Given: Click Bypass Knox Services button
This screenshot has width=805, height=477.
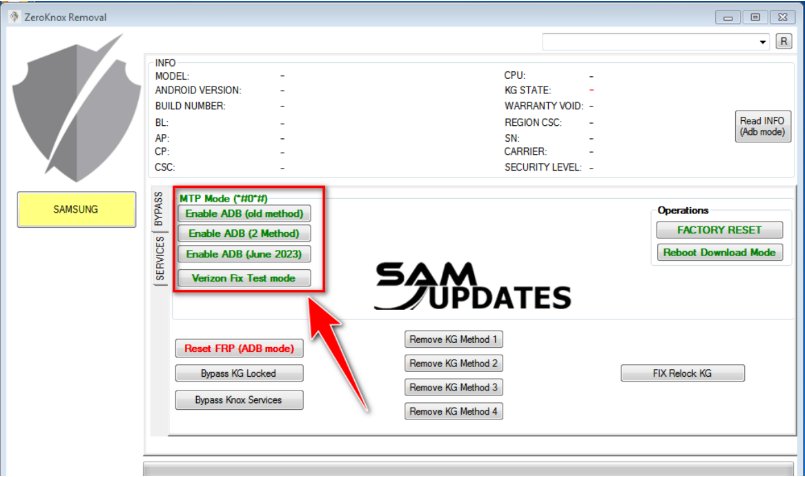Looking at the screenshot, I should pyautogui.click(x=238, y=400).
